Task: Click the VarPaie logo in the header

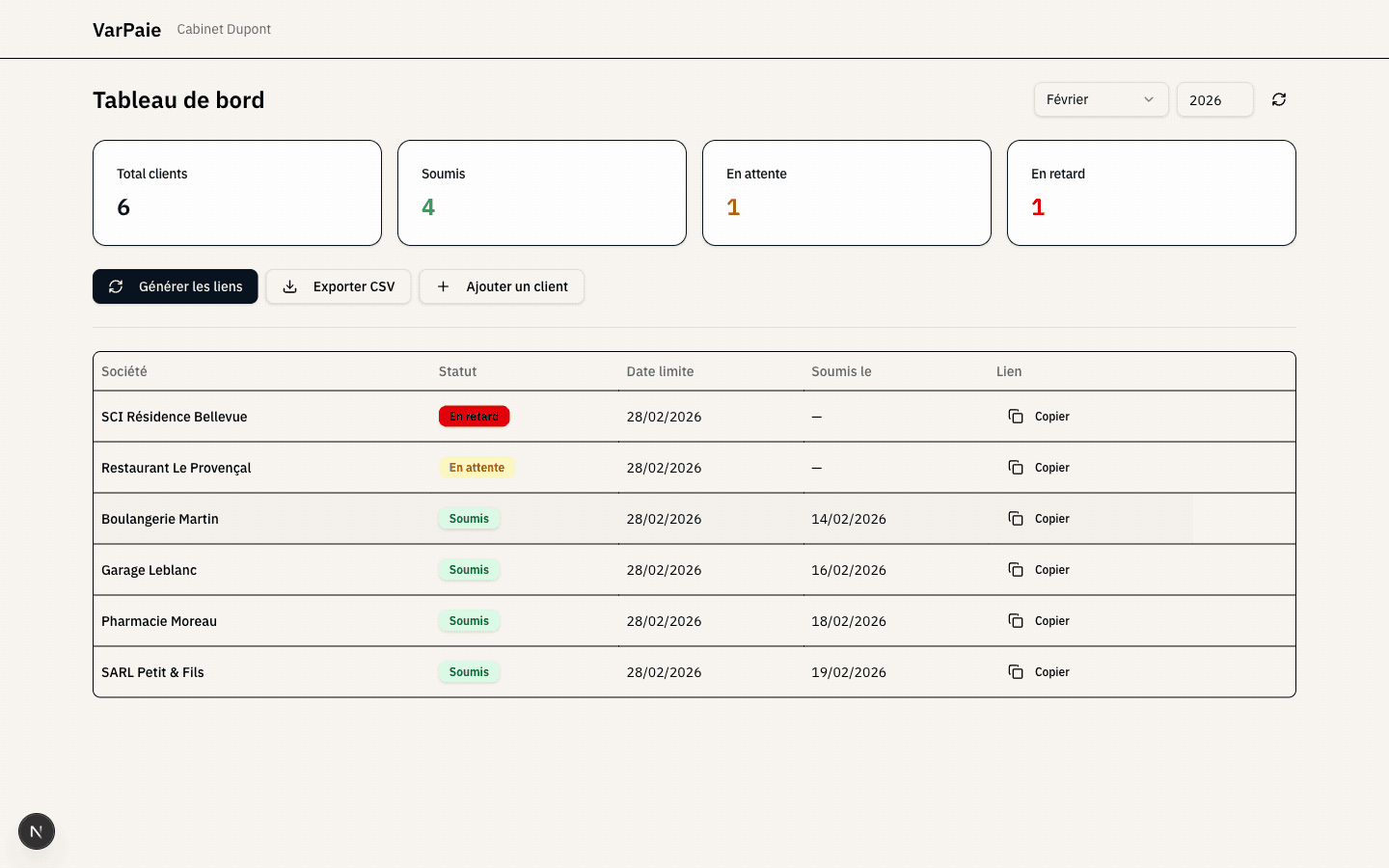Action: pyautogui.click(x=126, y=29)
